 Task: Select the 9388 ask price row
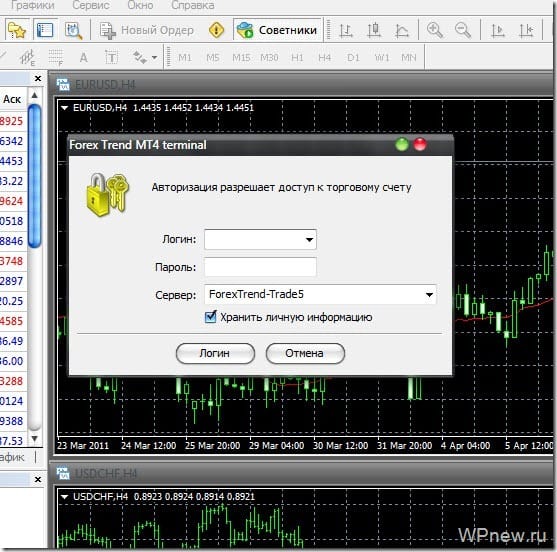point(13,421)
